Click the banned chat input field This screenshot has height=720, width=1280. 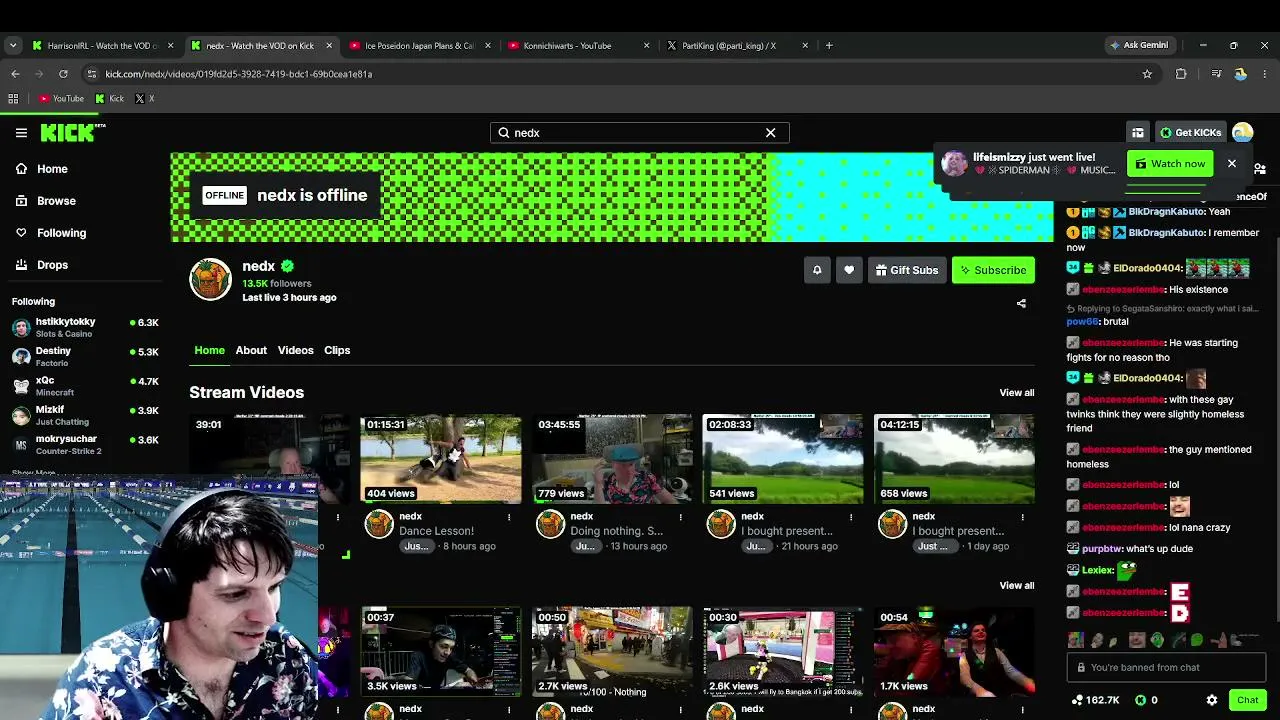(x=1166, y=667)
